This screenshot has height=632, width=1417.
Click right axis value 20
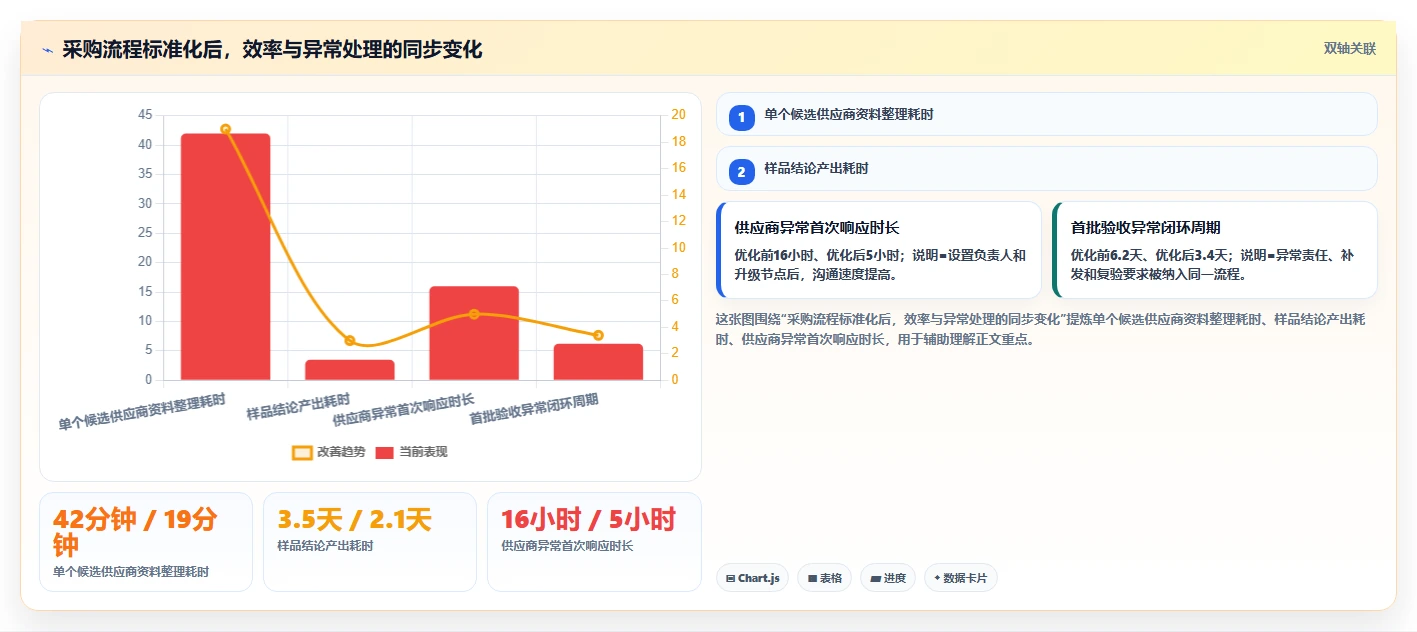click(678, 115)
